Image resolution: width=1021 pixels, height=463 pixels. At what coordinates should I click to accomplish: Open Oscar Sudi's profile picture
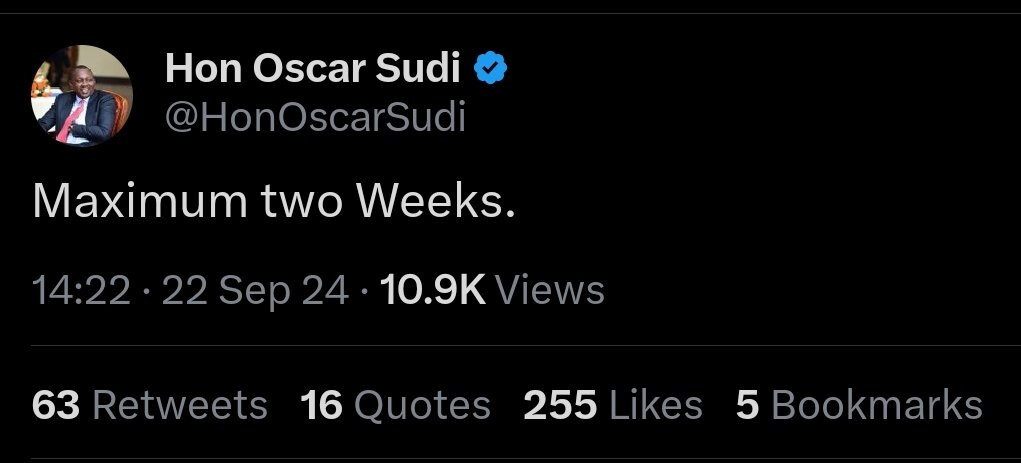pyautogui.click(x=83, y=96)
